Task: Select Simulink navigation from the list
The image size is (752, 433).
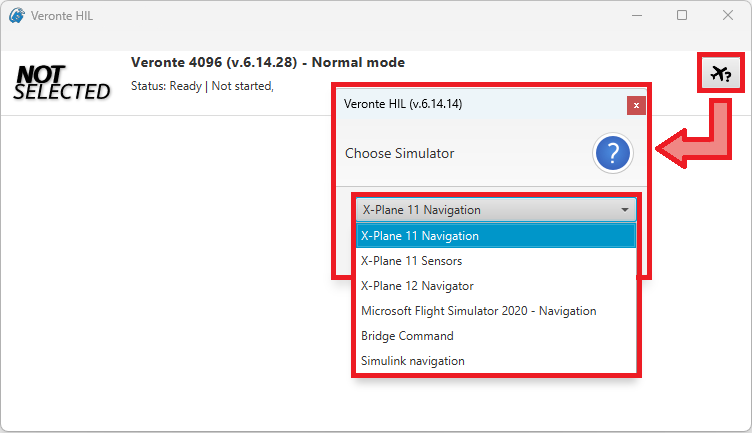Action: coord(412,361)
